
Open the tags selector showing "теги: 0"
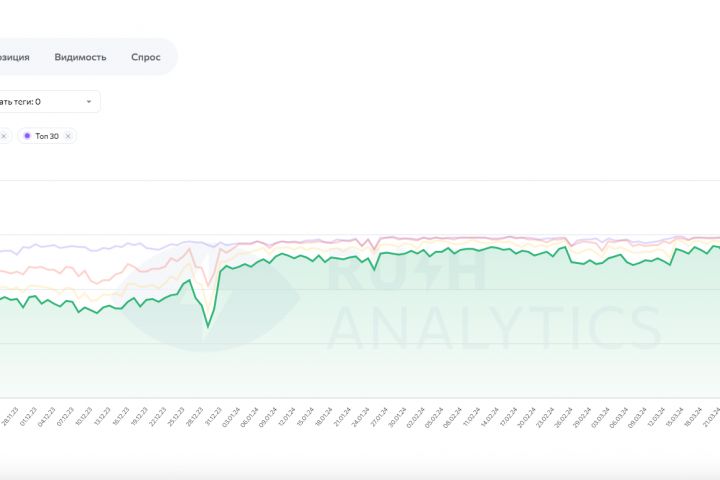click(x=45, y=101)
